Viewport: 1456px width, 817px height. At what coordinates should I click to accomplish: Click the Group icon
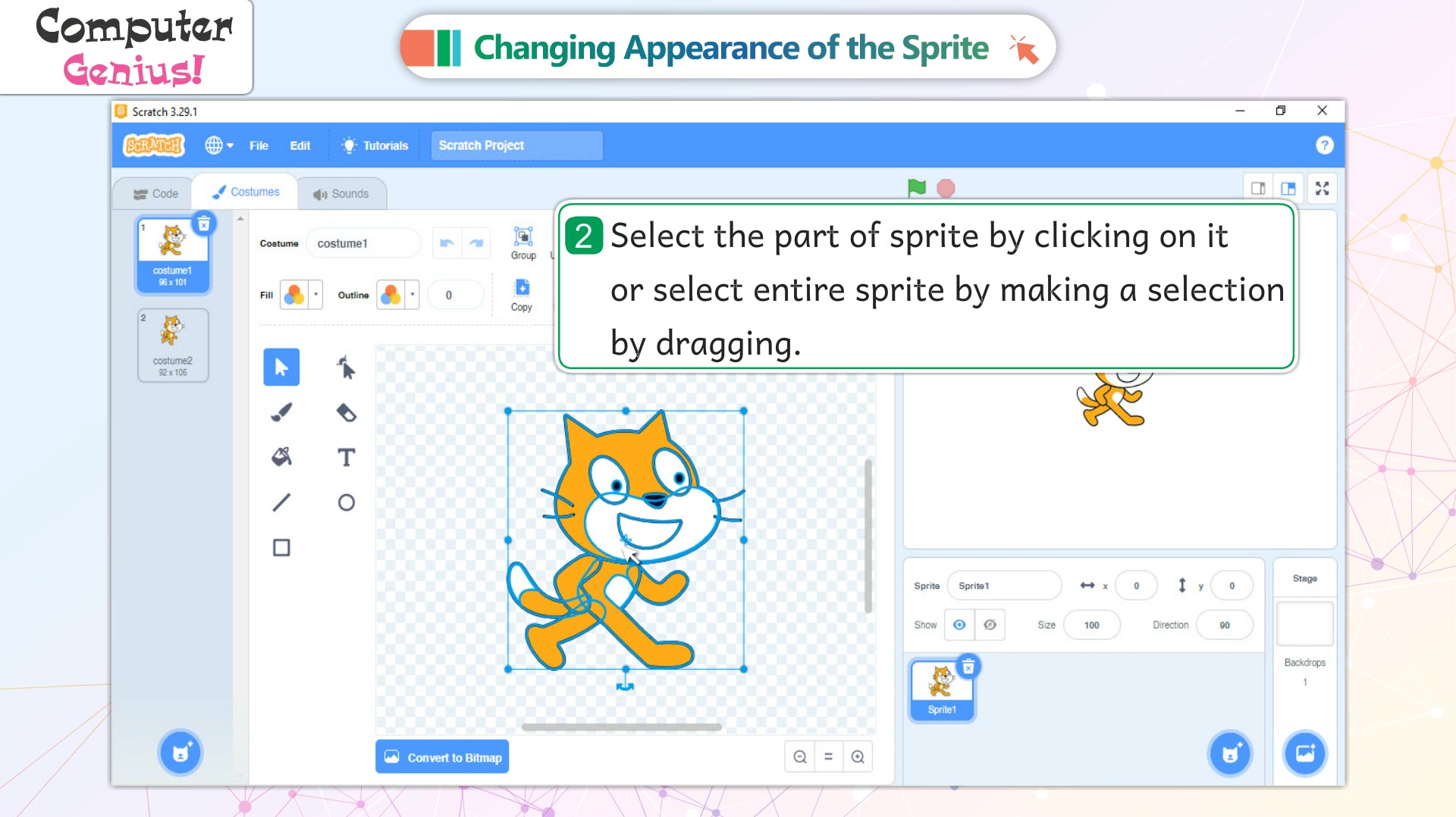[523, 243]
